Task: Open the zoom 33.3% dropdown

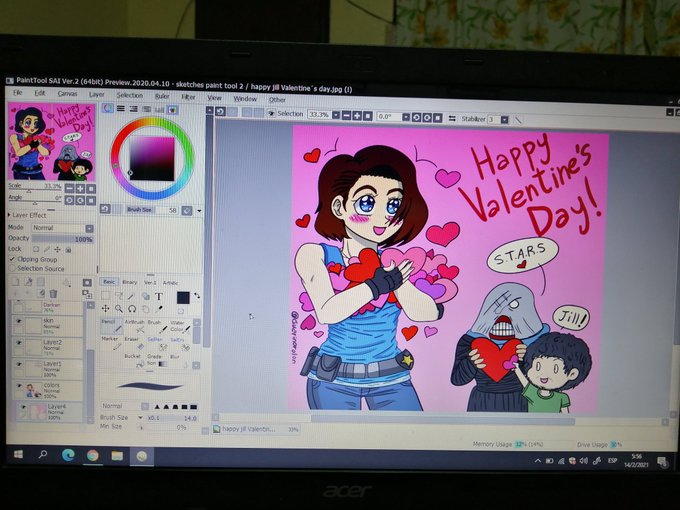Action: (336, 115)
